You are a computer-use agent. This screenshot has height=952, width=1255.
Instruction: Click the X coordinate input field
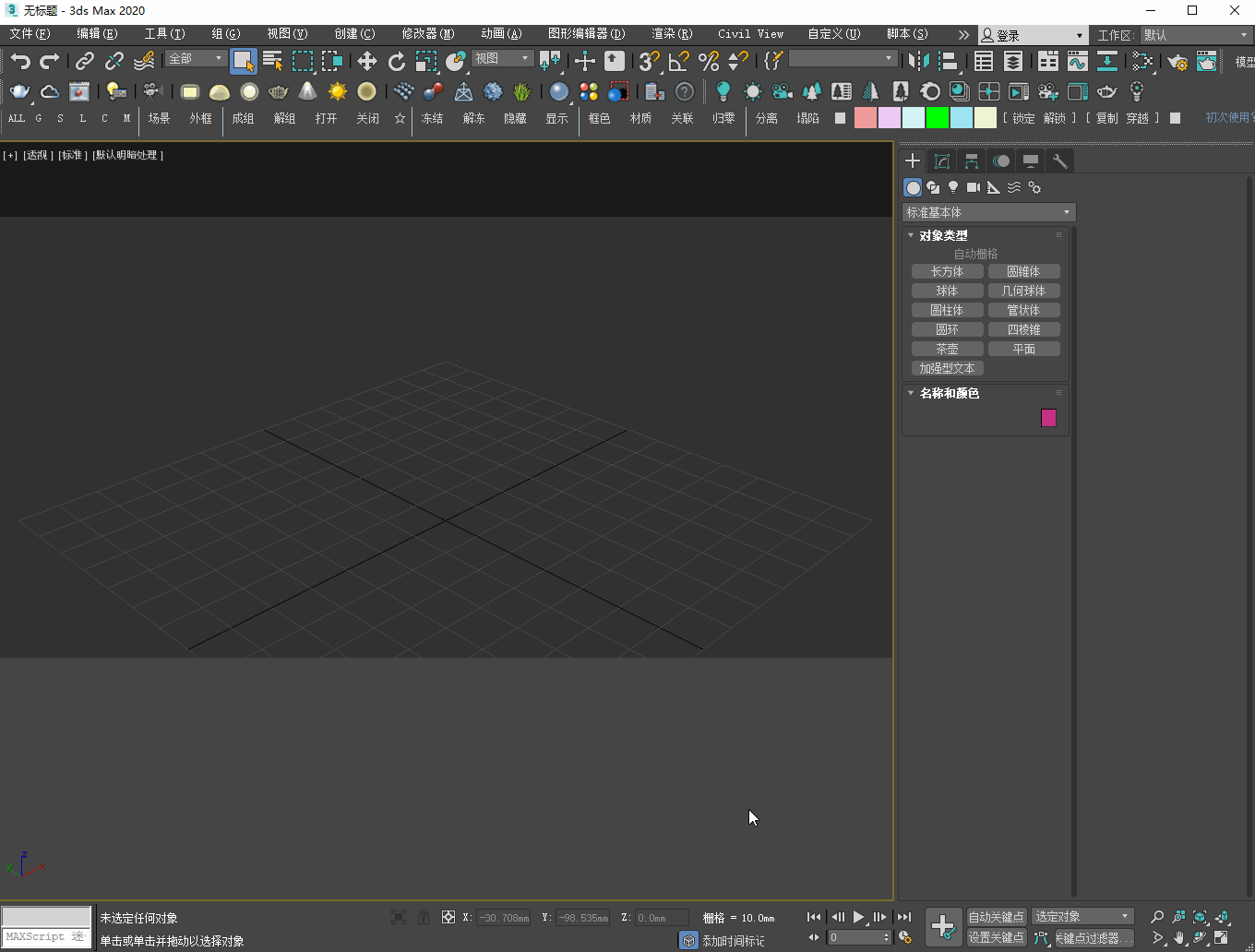click(x=504, y=918)
